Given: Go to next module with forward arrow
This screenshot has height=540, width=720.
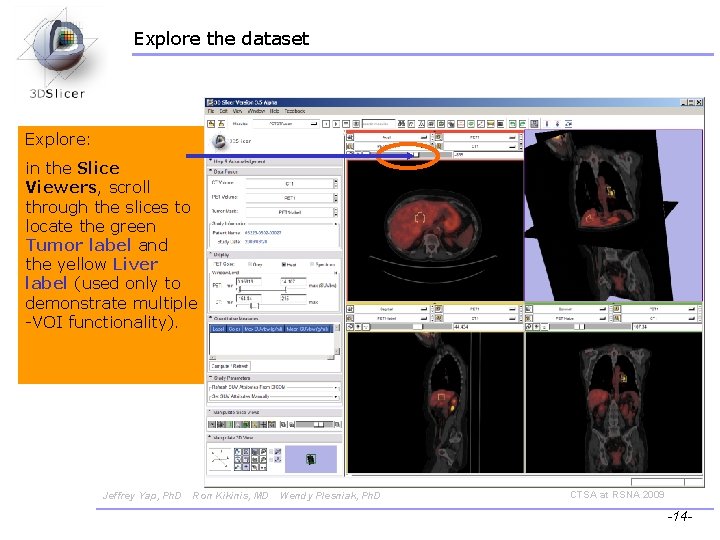Looking at the screenshot, I should [336, 124].
